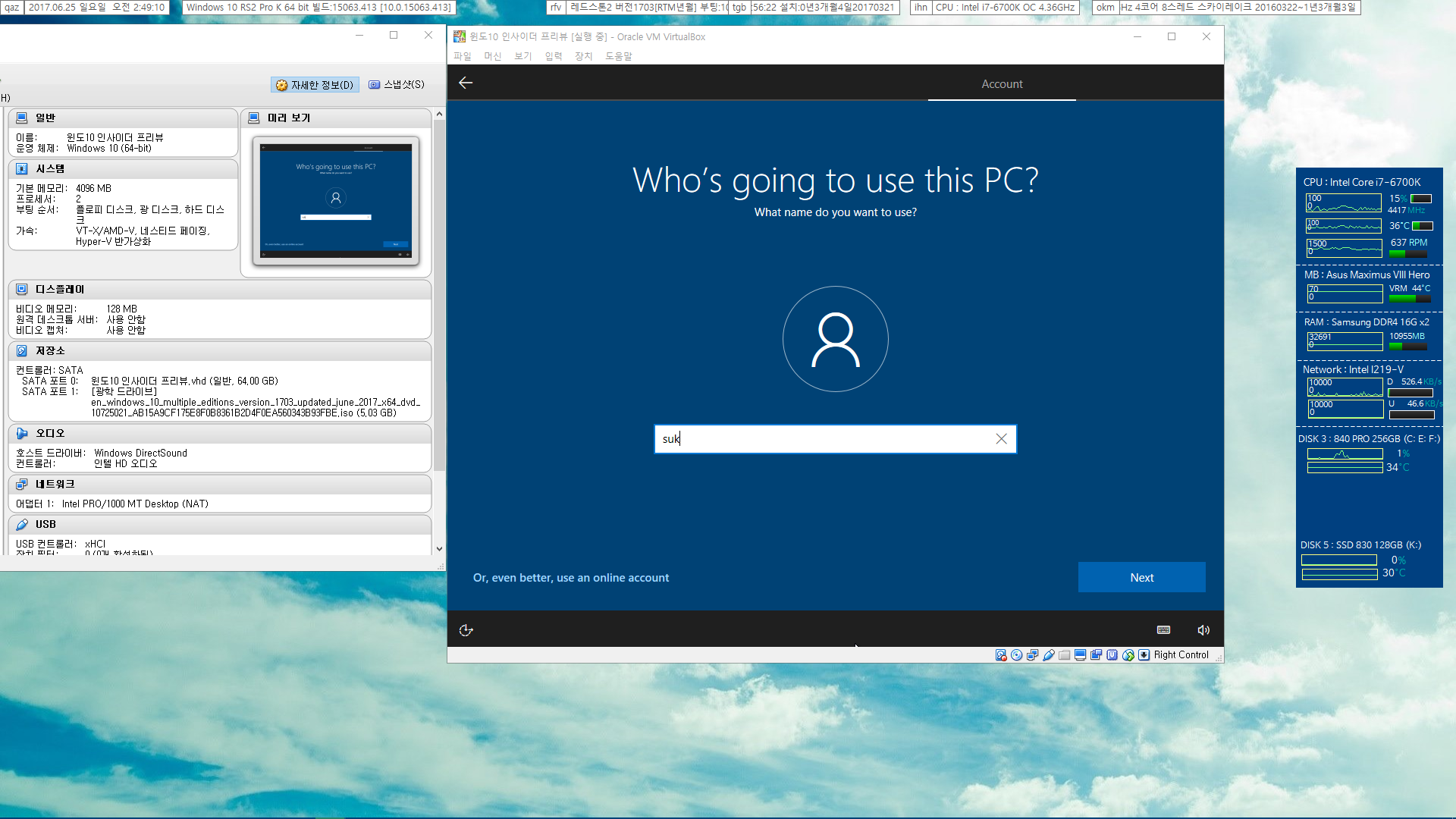Go back with the arrow in setup

pos(466,83)
